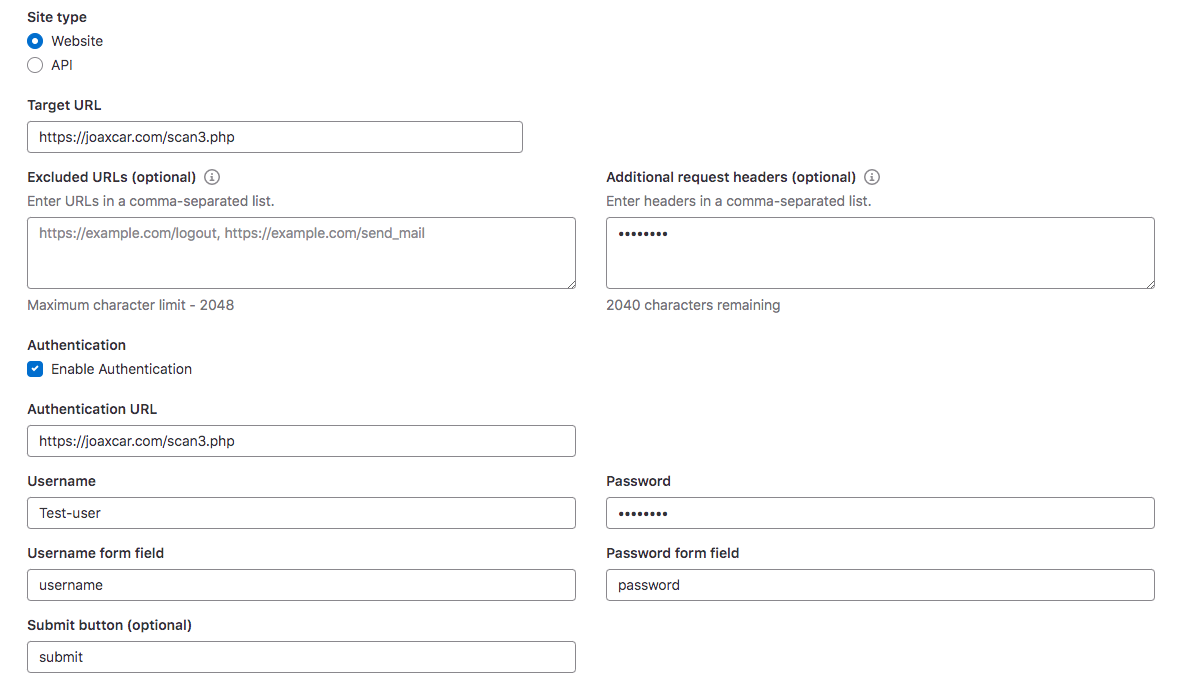1181x680 pixels.
Task: Click the Submit button (optional) input
Action: (x=301, y=657)
